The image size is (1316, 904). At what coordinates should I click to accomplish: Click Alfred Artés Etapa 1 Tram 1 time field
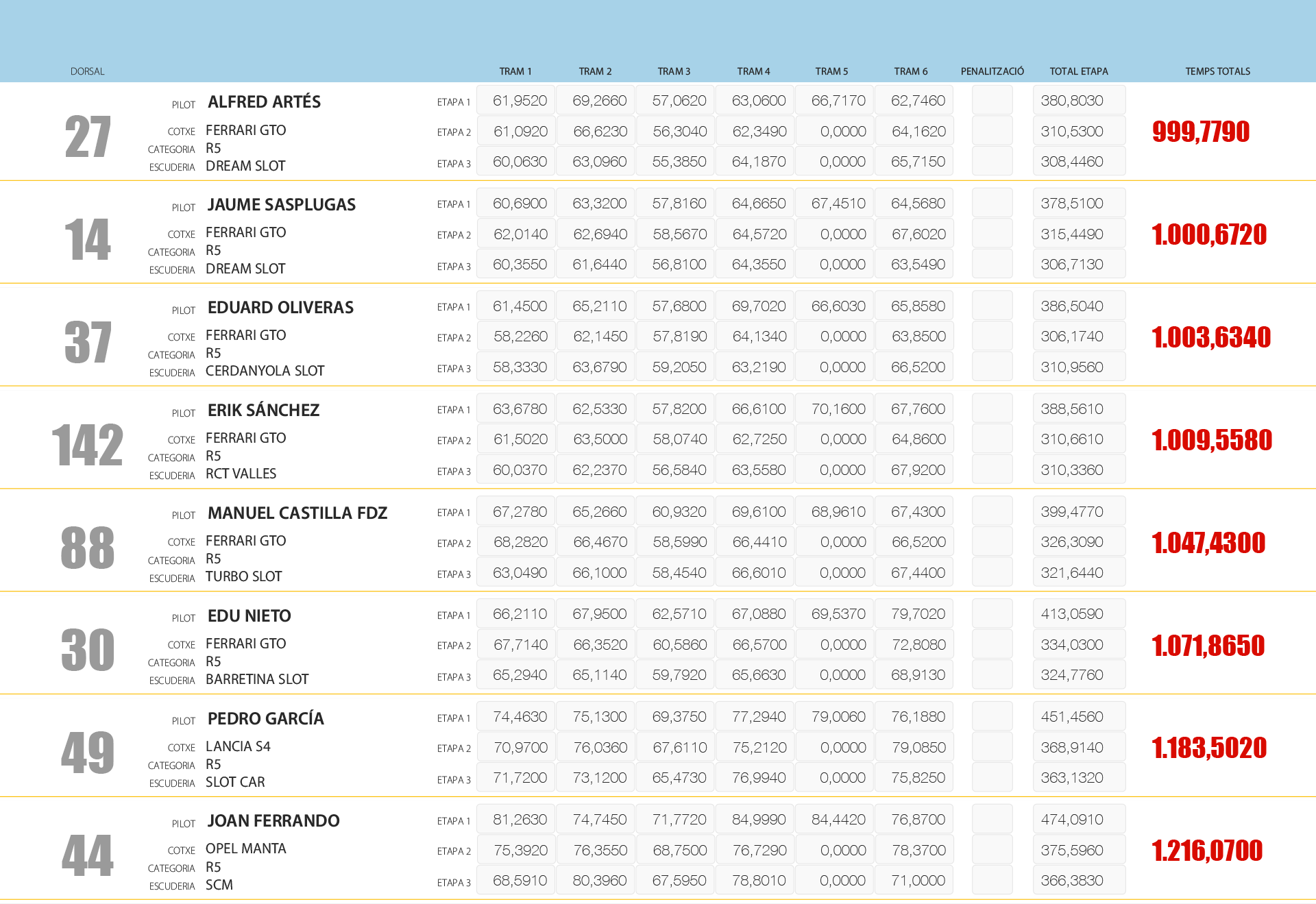click(x=515, y=101)
